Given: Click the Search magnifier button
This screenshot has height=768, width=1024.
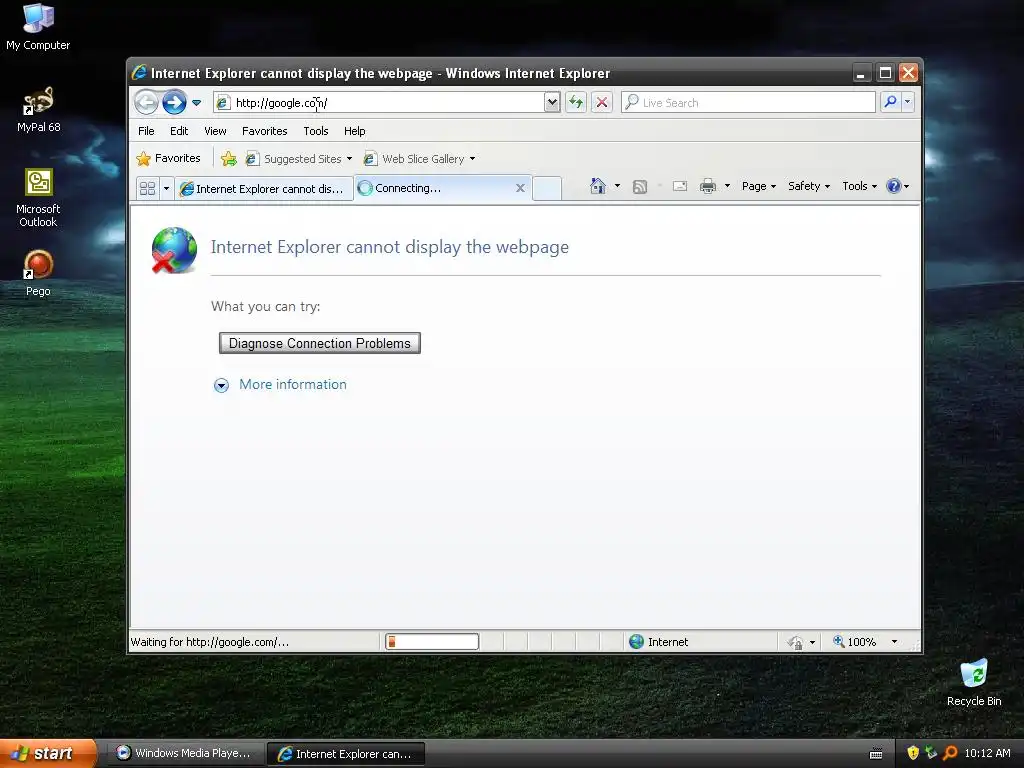Looking at the screenshot, I should (890, 102).
